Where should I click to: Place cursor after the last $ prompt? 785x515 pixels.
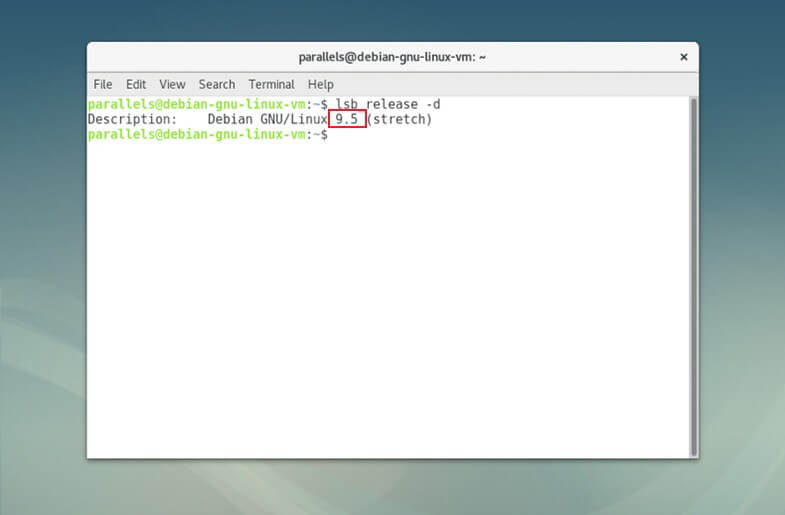point(334,134)
